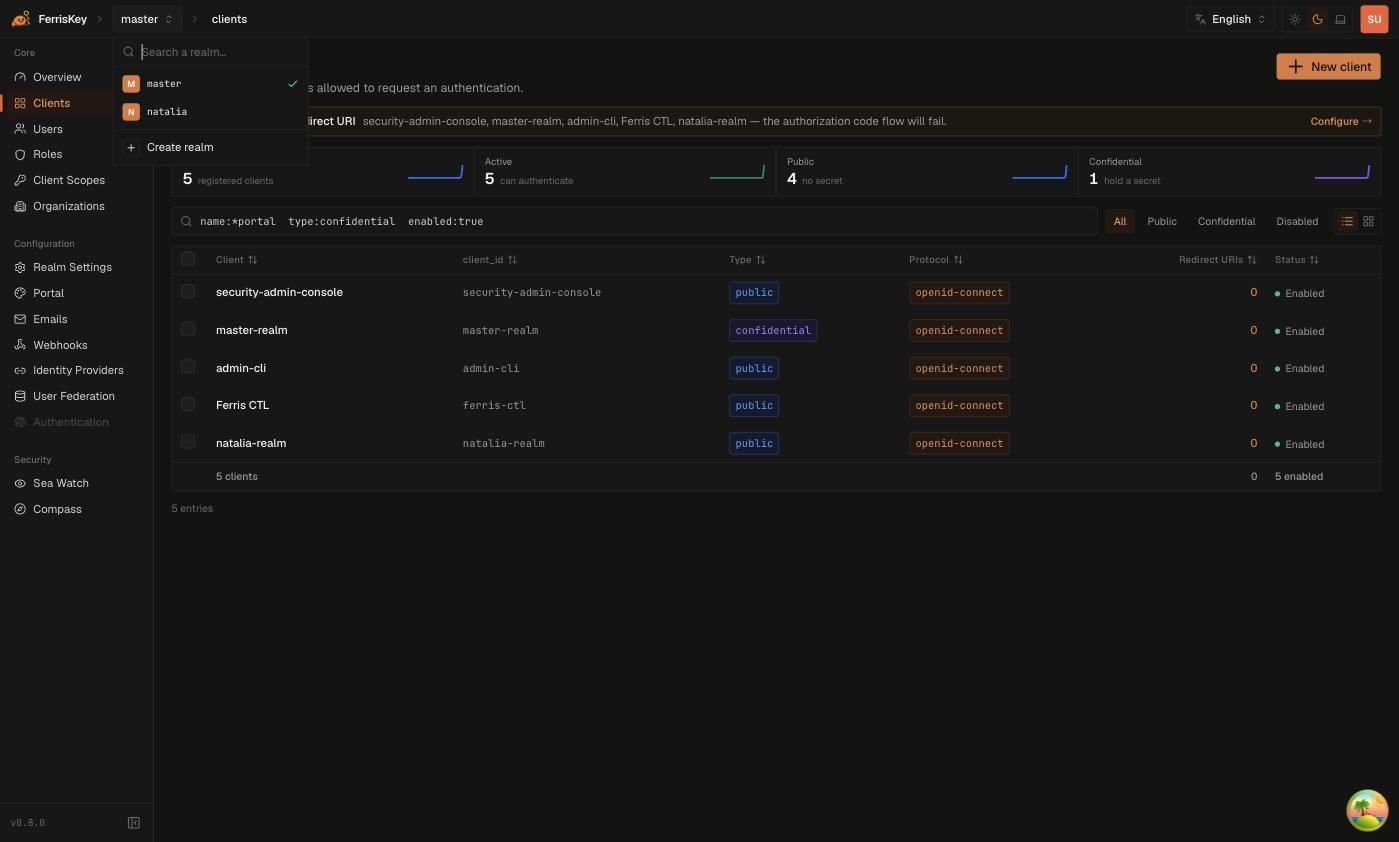The image size is (1399, 842).
Task: Sort by client_id column header
Action: click(x=490, y=260)
